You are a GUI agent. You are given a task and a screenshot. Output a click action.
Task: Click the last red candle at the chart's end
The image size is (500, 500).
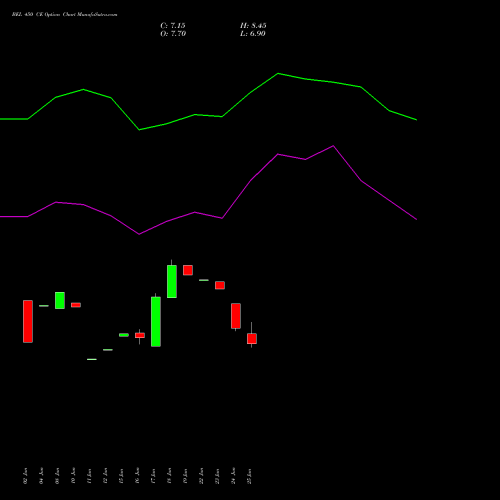252,338
